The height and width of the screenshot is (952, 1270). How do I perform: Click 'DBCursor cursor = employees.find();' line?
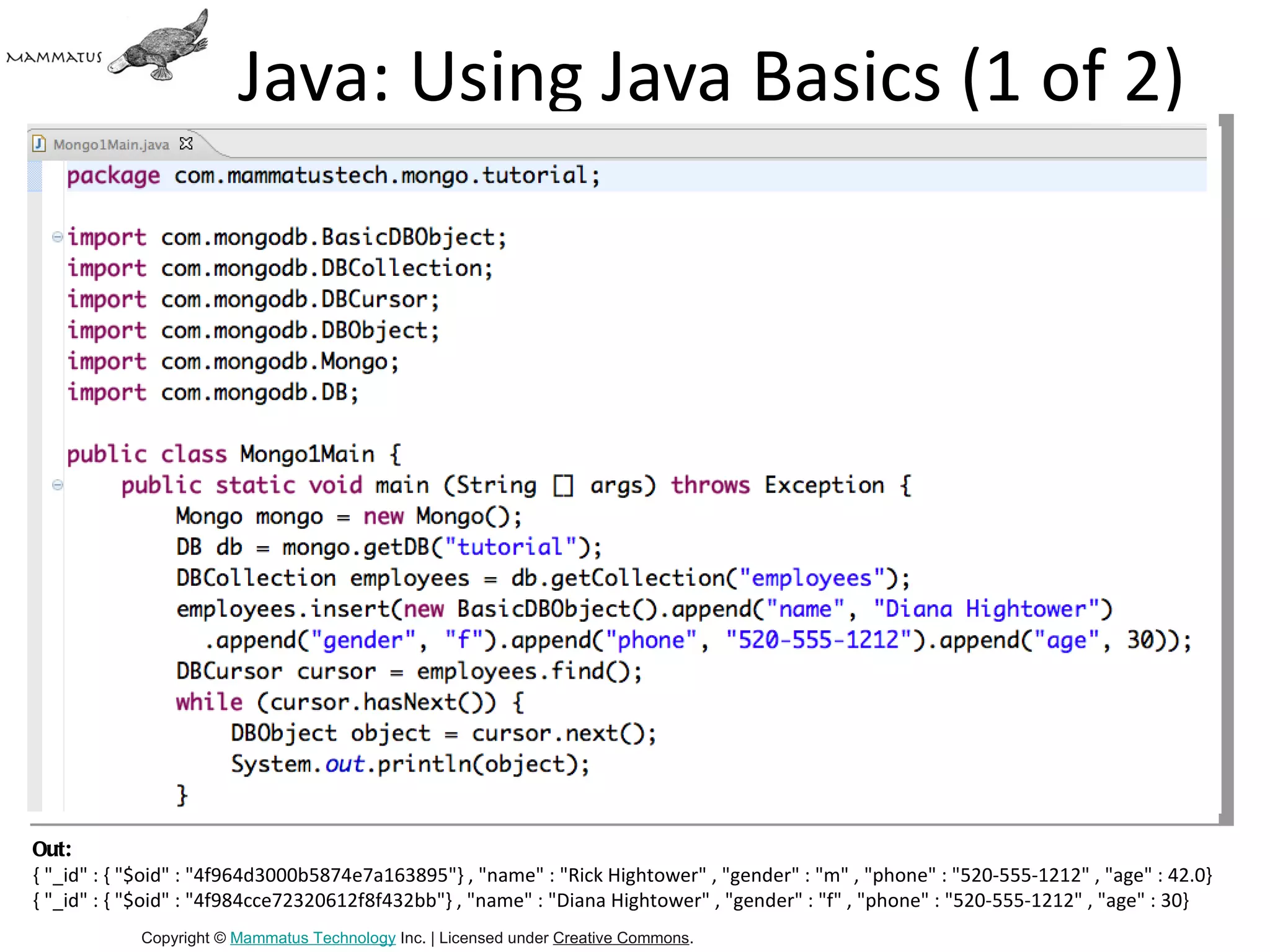pos(409,672)
